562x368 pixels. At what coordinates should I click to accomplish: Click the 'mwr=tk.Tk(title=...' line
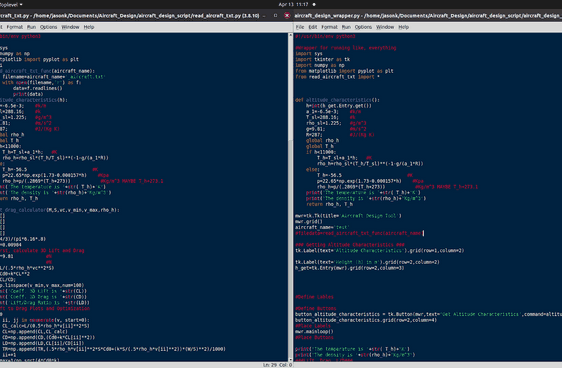[348, 216]
